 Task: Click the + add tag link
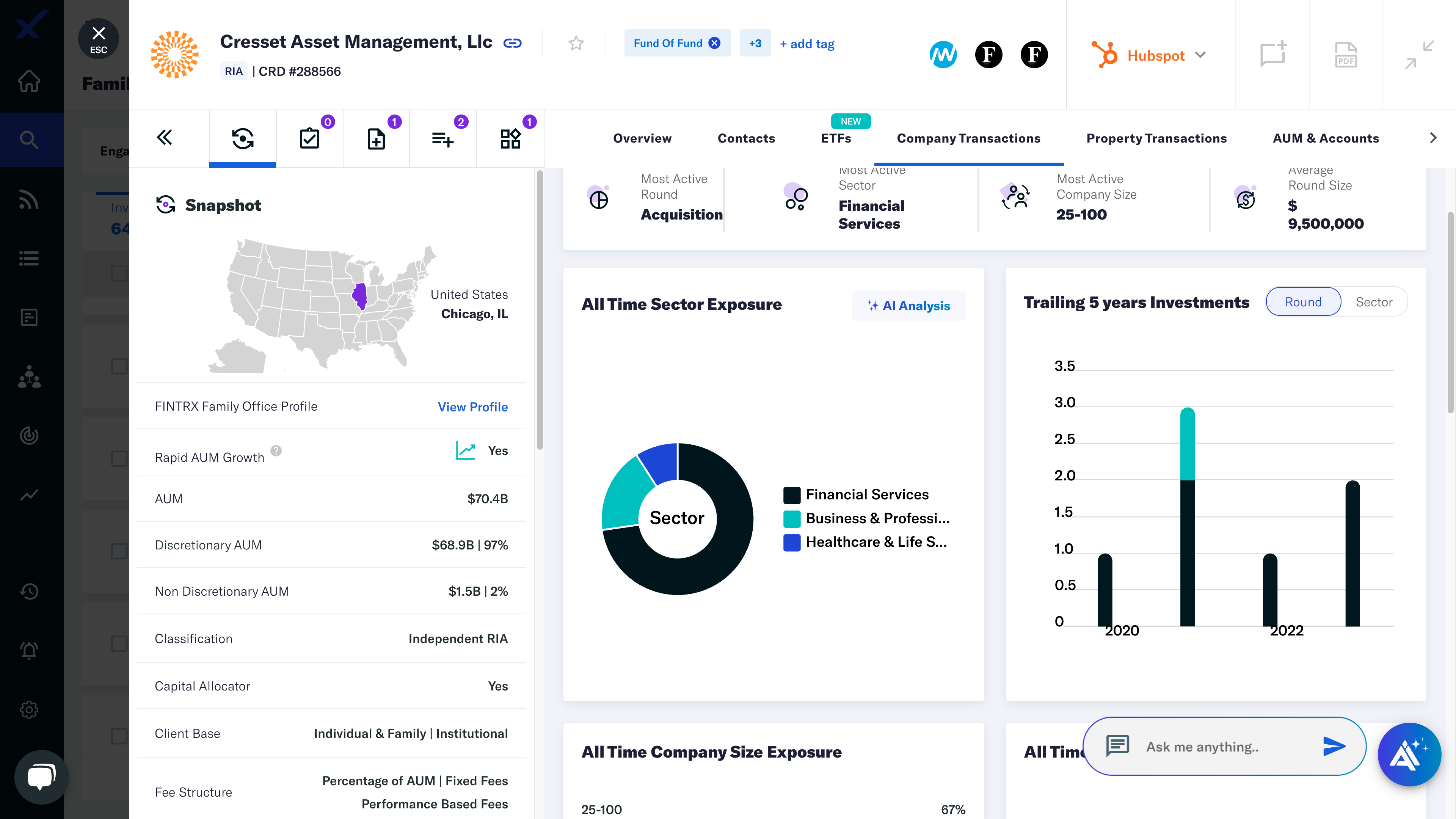[x=807, y=44]
